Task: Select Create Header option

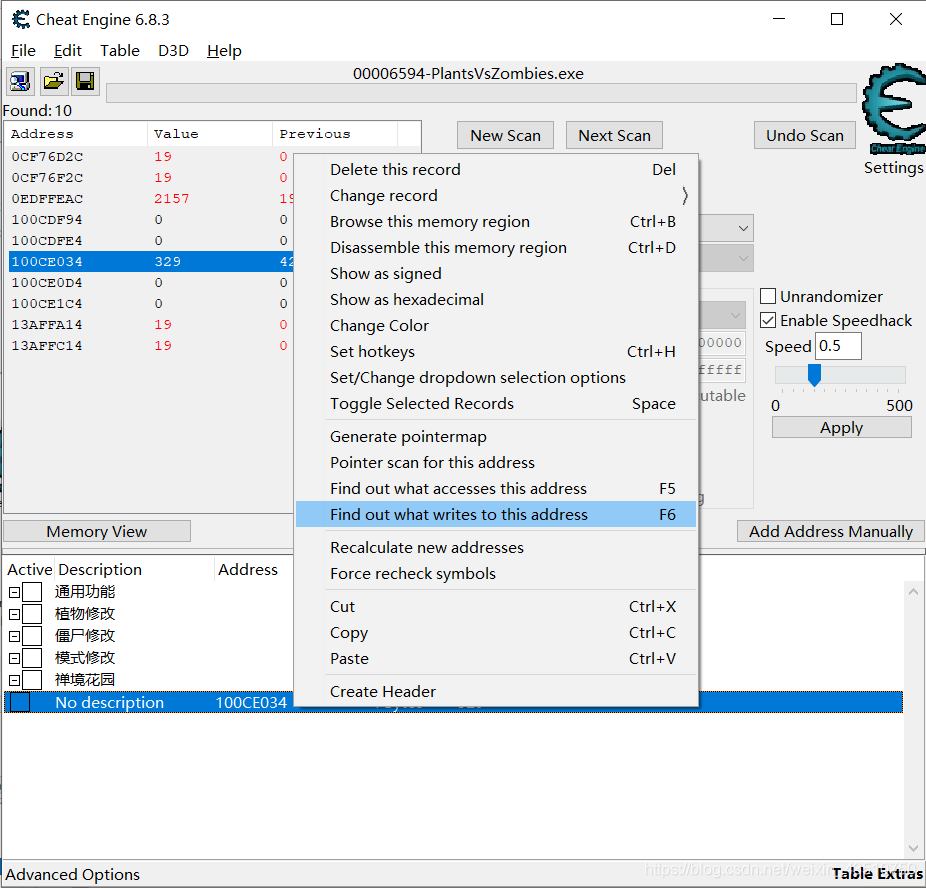Action: (496, 691)
